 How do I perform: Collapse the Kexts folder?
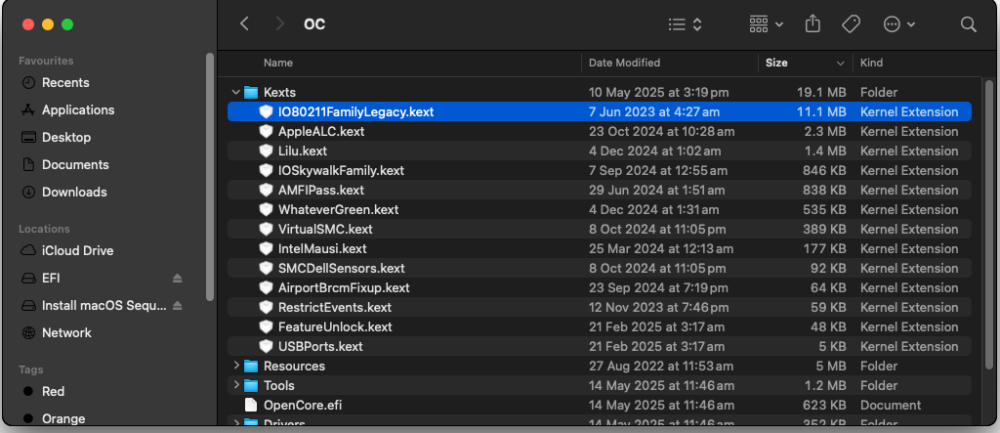click(236, 92)
